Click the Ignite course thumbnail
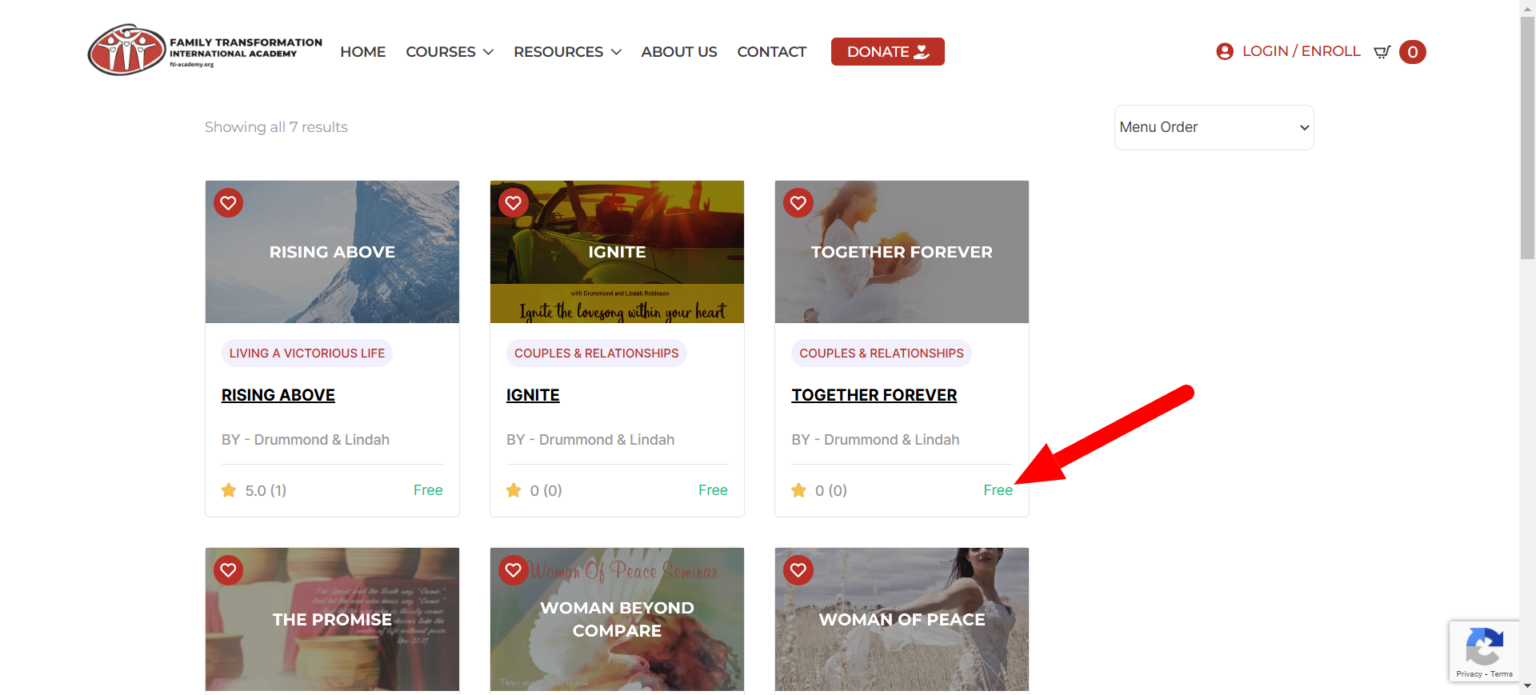 (617, 252)
